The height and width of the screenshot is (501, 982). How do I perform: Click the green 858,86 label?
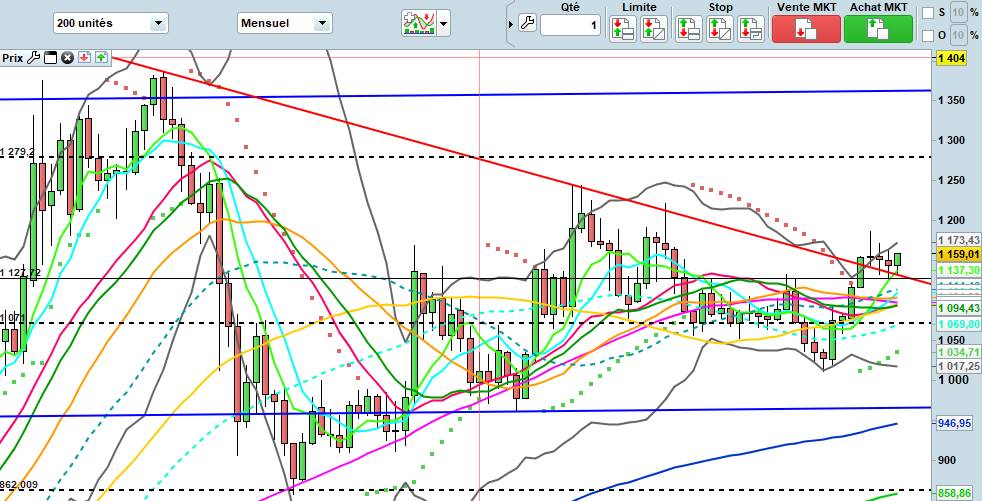[x=954, y=493]
